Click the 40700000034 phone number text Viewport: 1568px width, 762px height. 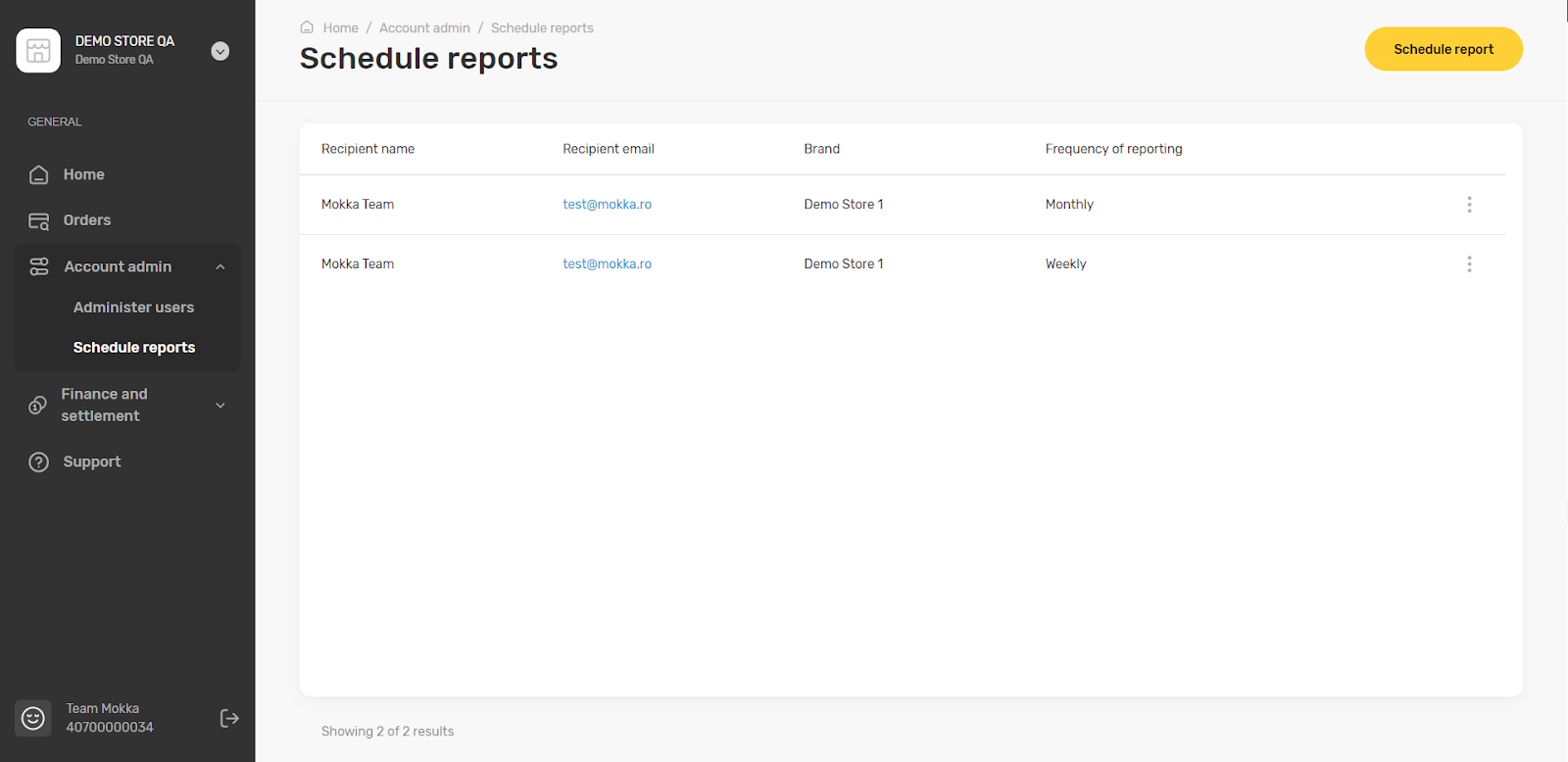click(110, 727)
